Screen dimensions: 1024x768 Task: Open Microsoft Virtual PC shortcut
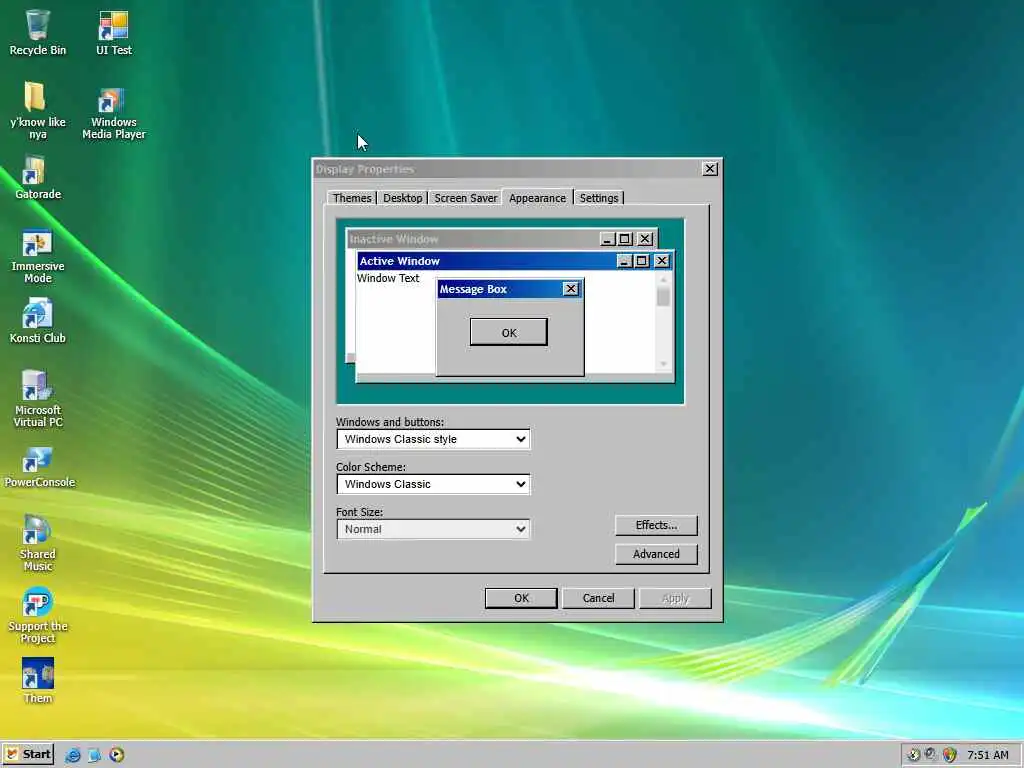37,398
